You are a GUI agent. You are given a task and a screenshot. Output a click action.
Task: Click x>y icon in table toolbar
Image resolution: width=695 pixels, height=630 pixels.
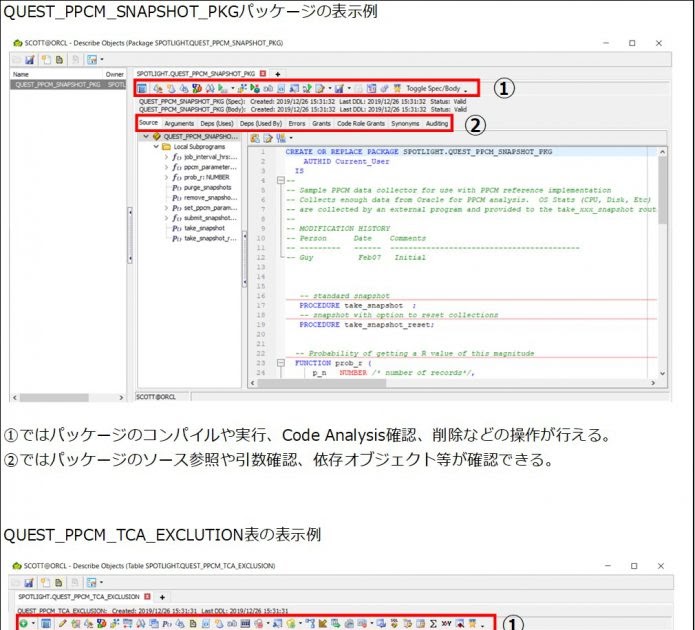[446, 623]
